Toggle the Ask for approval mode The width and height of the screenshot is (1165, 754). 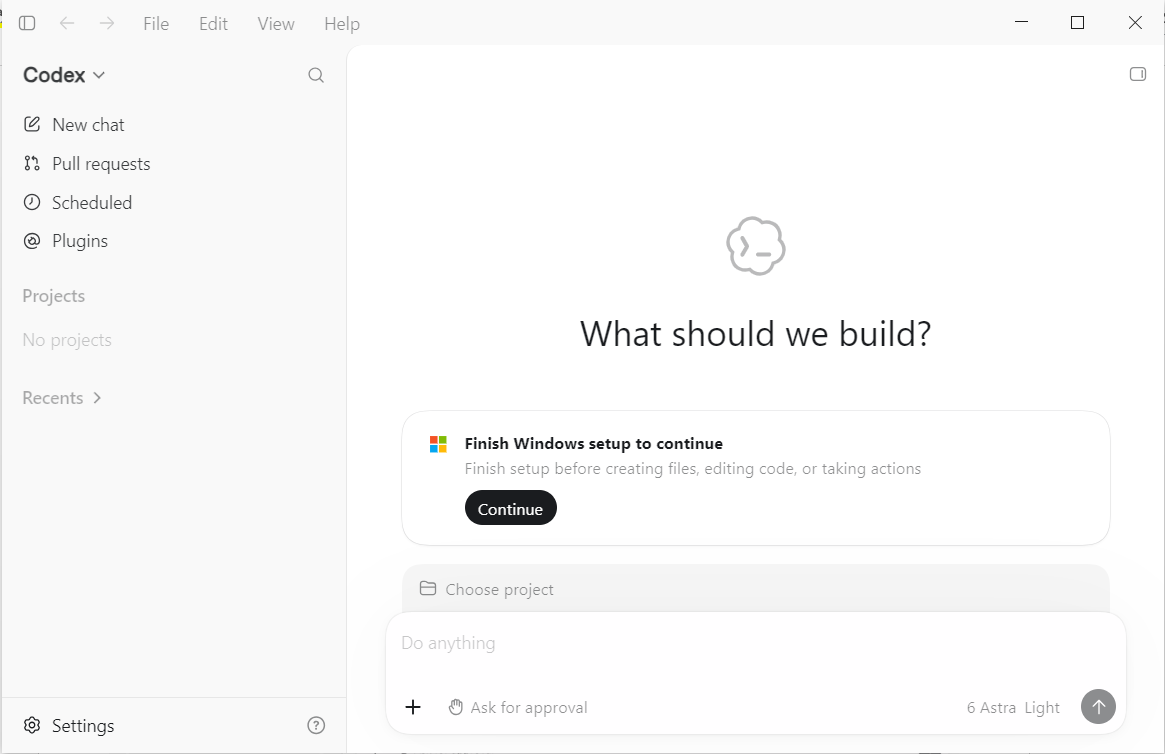(518, 707)
